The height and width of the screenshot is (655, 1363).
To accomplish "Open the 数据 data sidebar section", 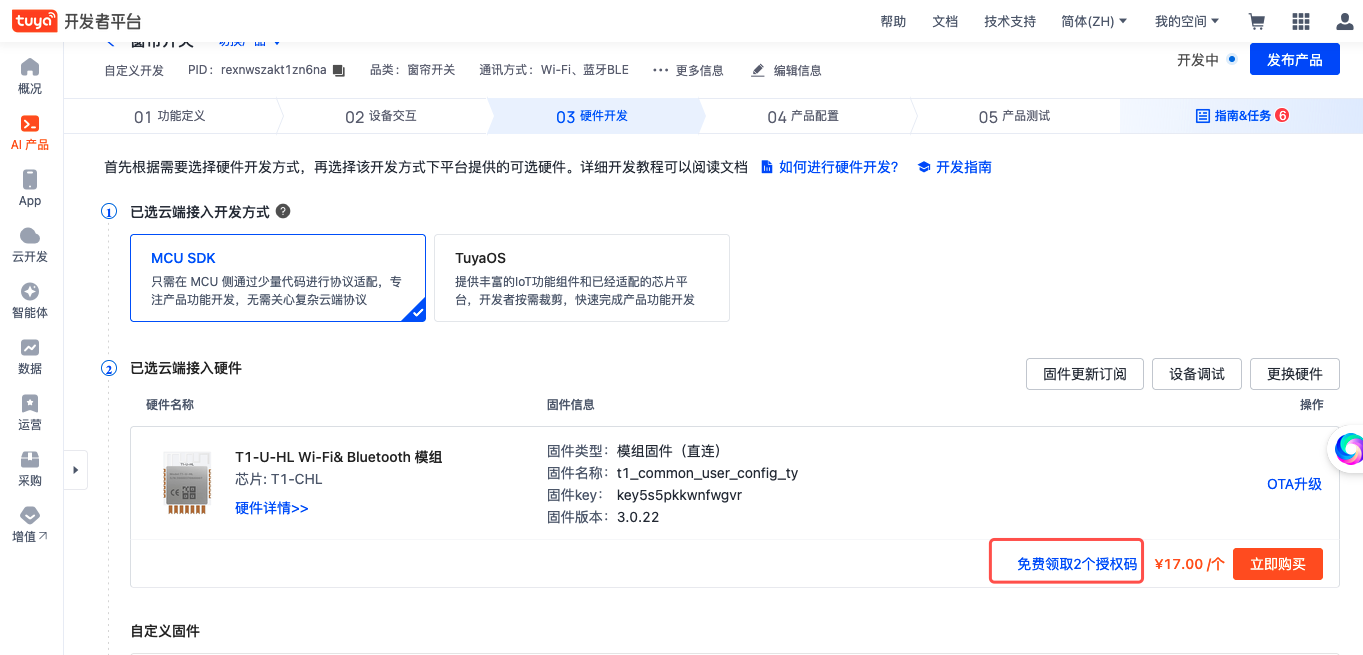I will (30, 356).
